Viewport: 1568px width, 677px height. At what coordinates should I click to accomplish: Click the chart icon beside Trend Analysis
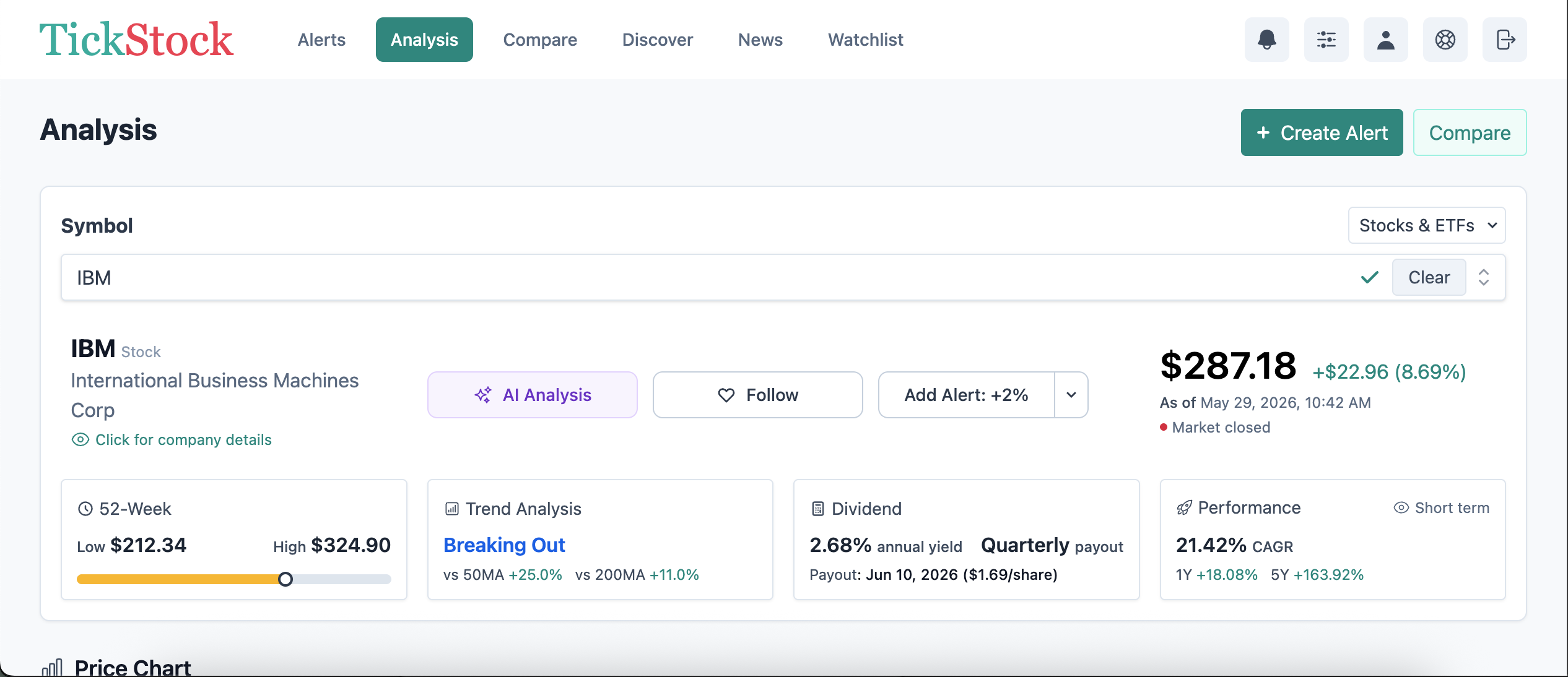pyautogui.click(x=451, y=509)
